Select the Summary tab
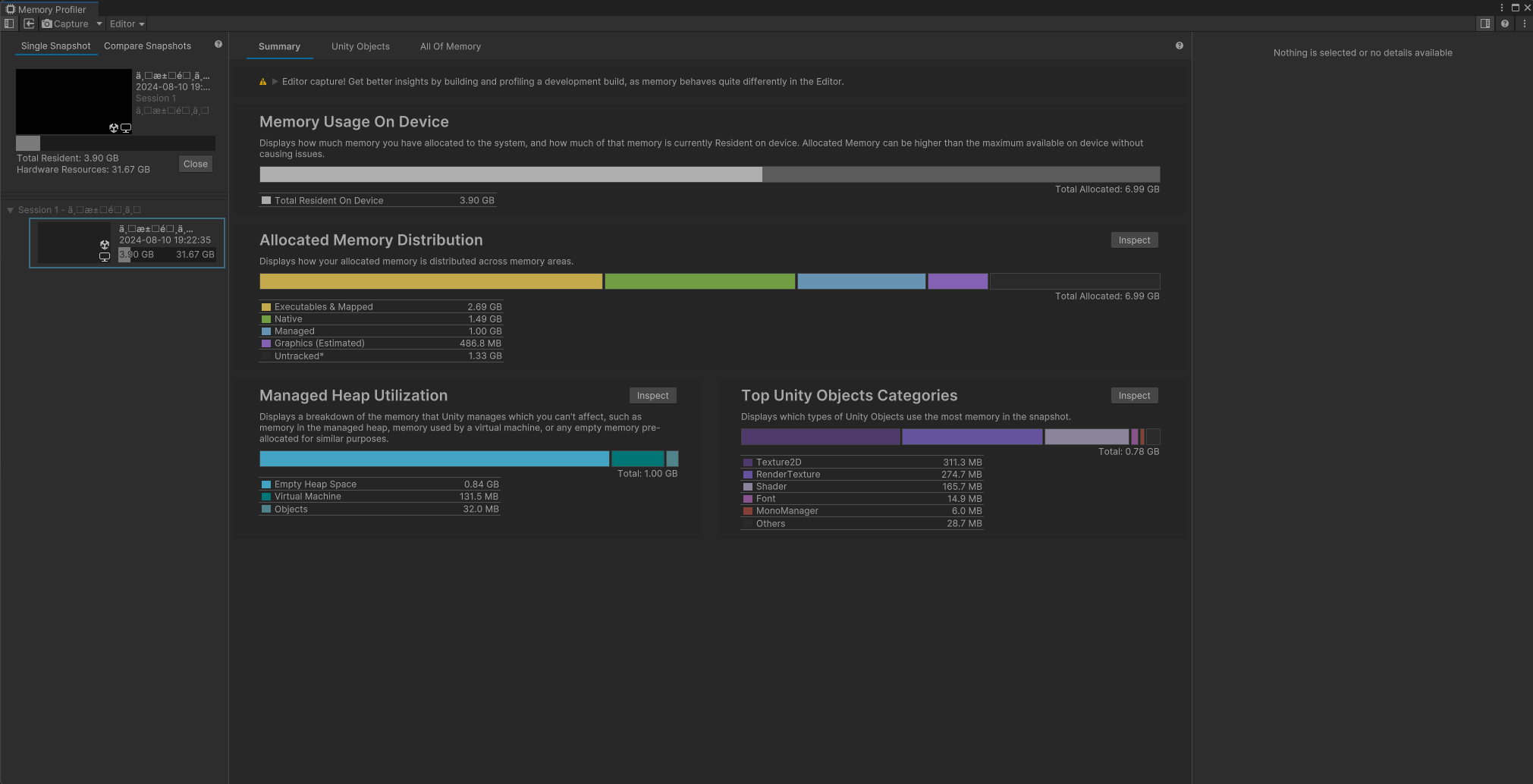1533x784 pixels. point(279,46)
